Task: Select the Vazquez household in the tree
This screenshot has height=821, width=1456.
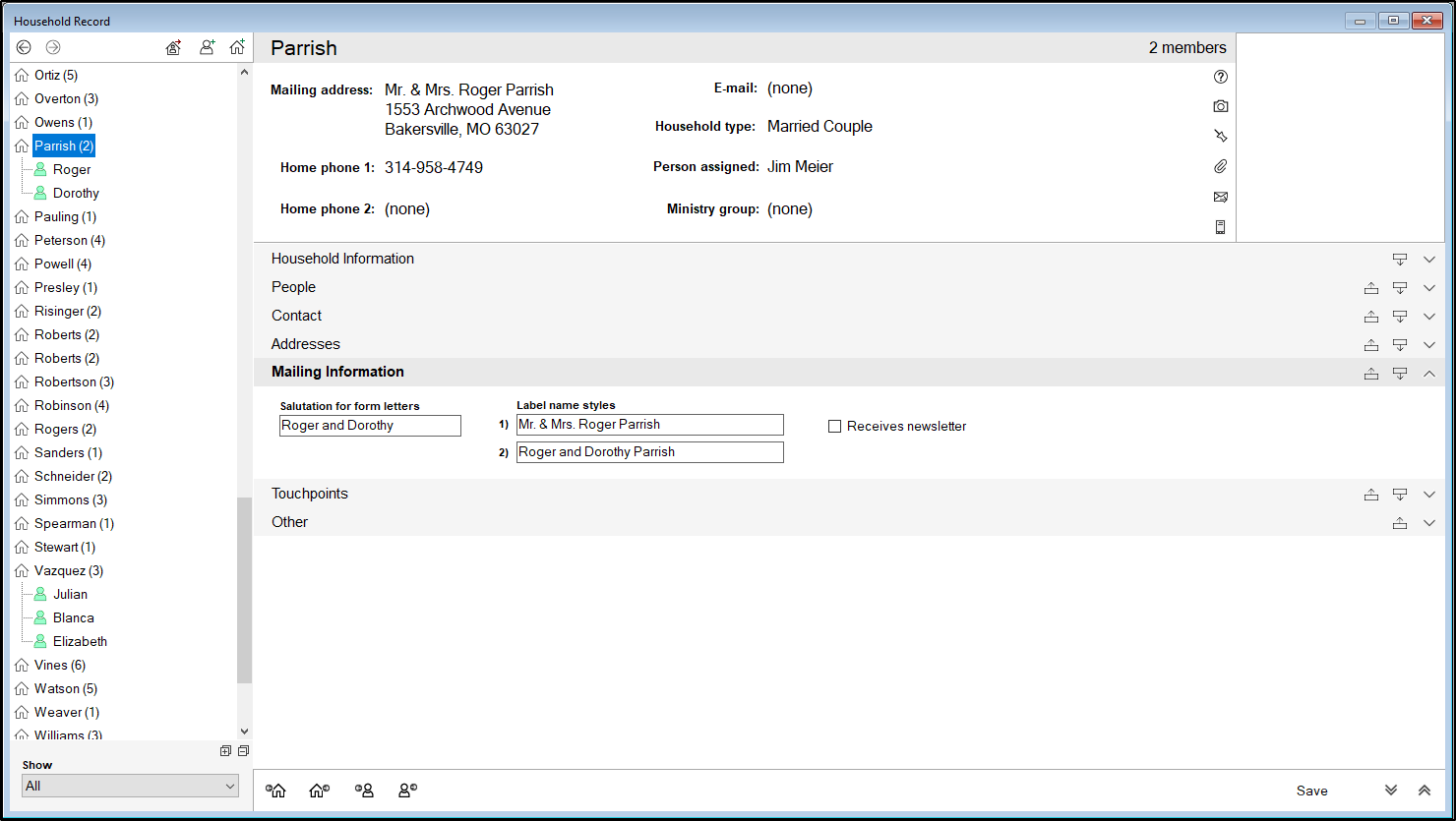Action: [x=68, y=570]
